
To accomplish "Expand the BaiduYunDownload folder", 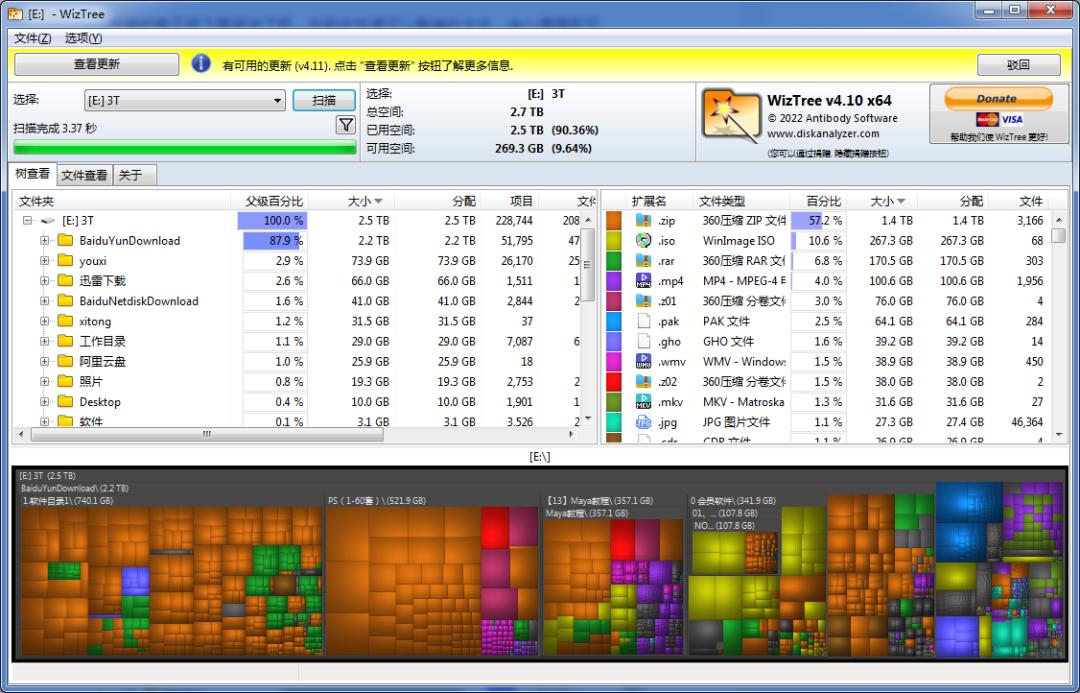I will tap(44, 240).
